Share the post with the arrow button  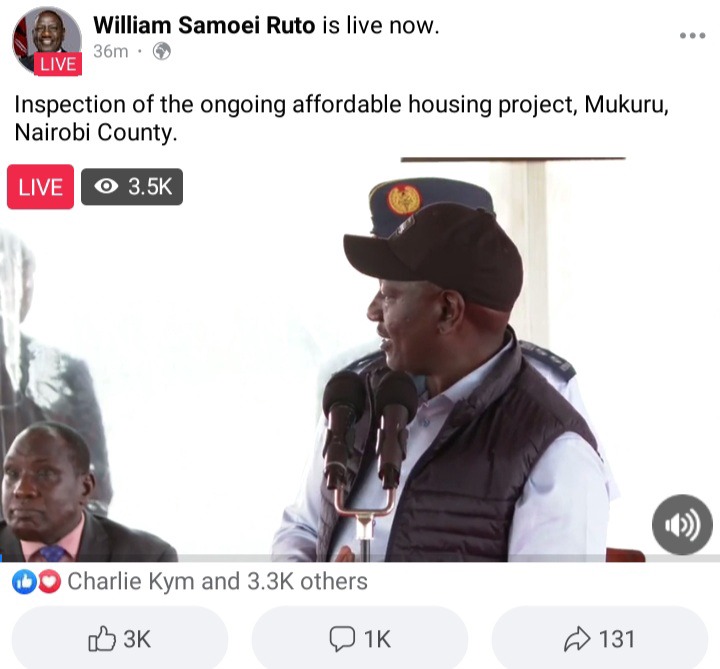pos(600,639)
